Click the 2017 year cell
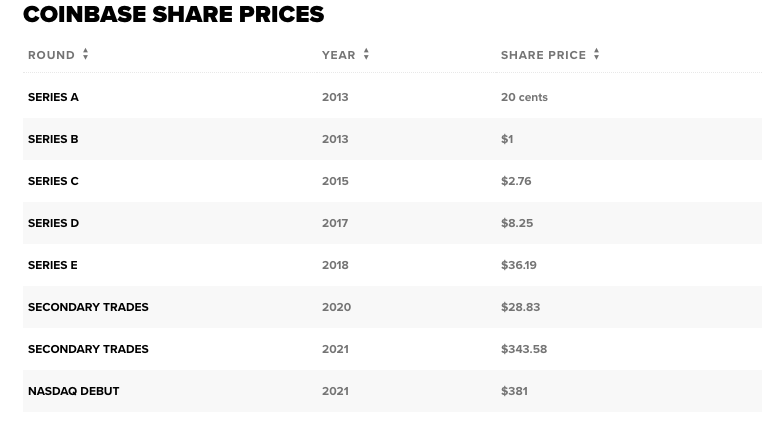770x424 pixels. point(335,223)
